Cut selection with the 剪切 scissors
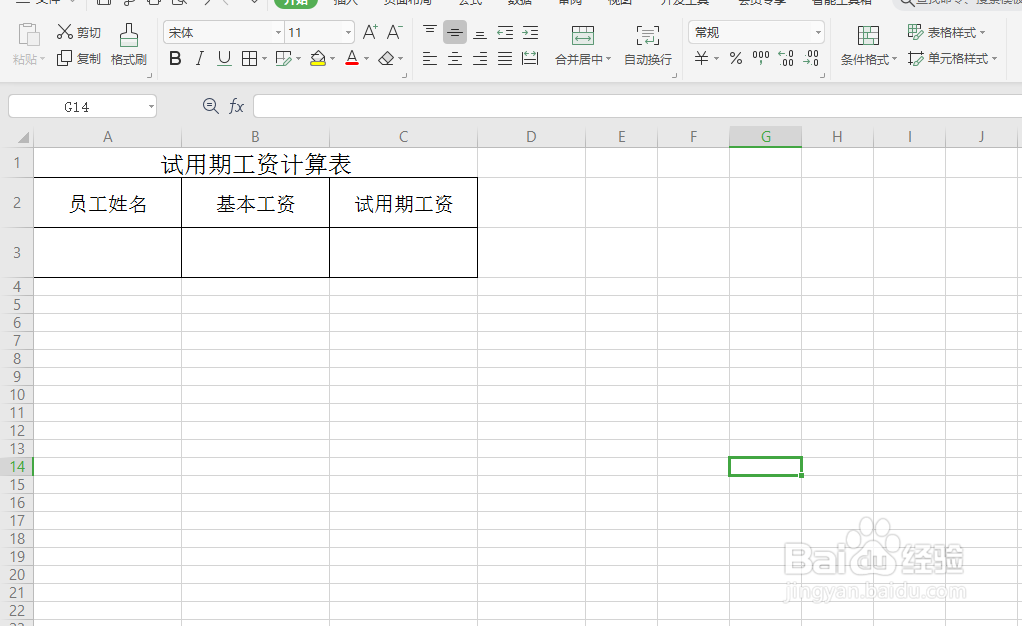This screenshot has width=1022, height=626. point(79,32)
